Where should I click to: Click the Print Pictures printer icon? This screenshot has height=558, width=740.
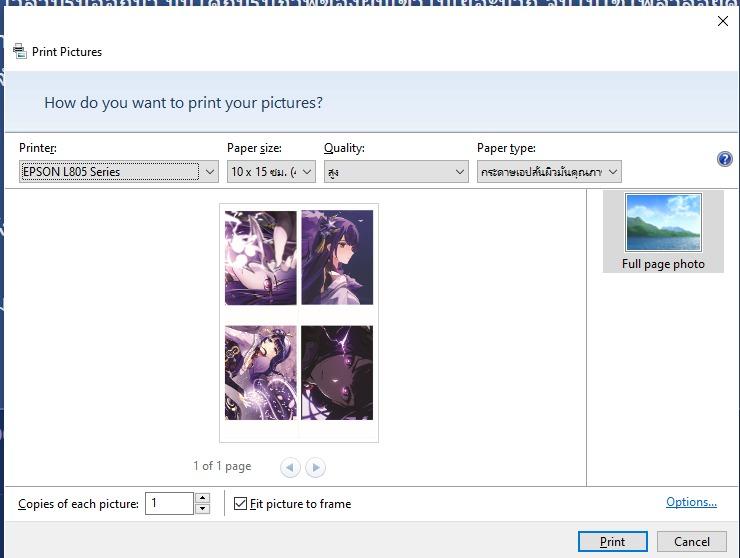tap(19, 51)
